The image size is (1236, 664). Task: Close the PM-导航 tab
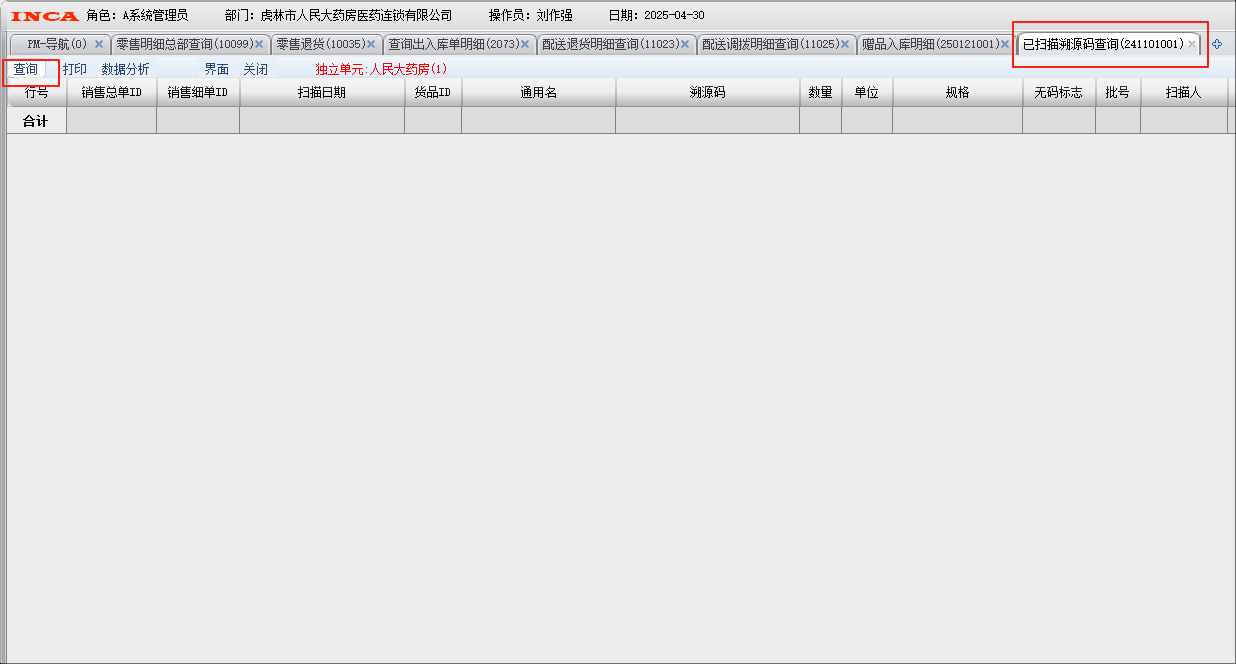[99, 44]
